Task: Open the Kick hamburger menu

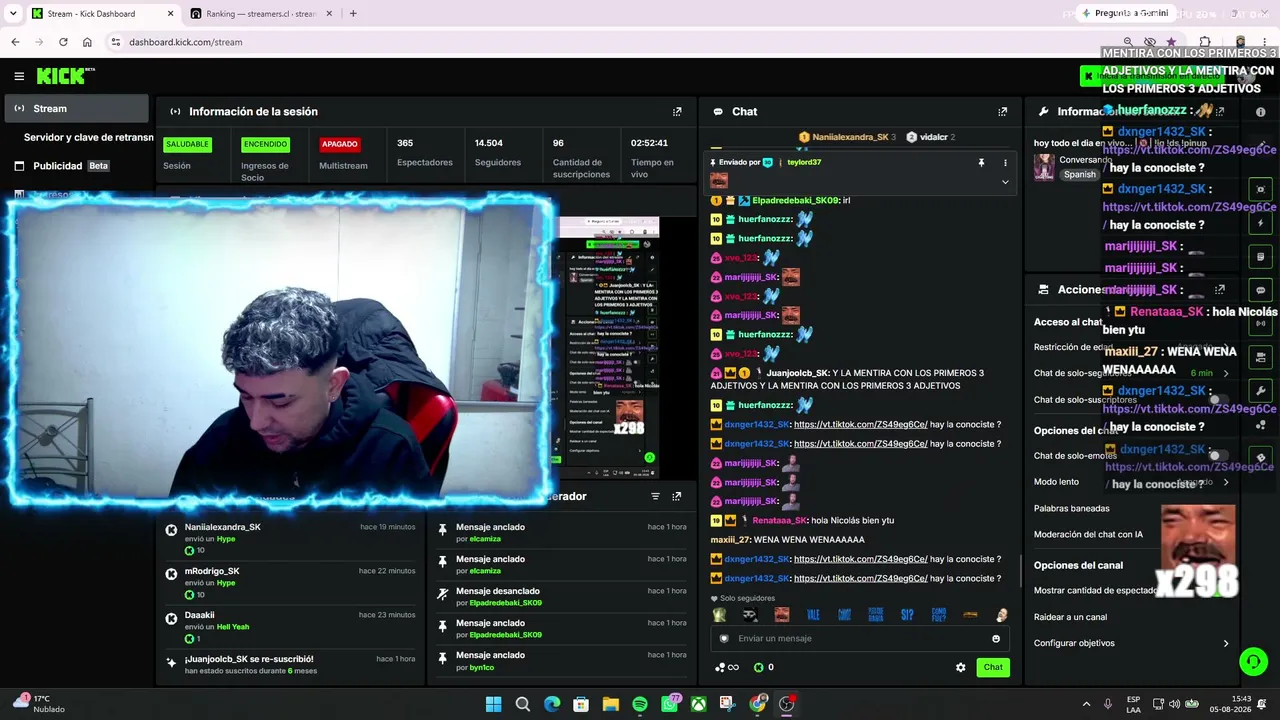Action: (x=19, y=76)
